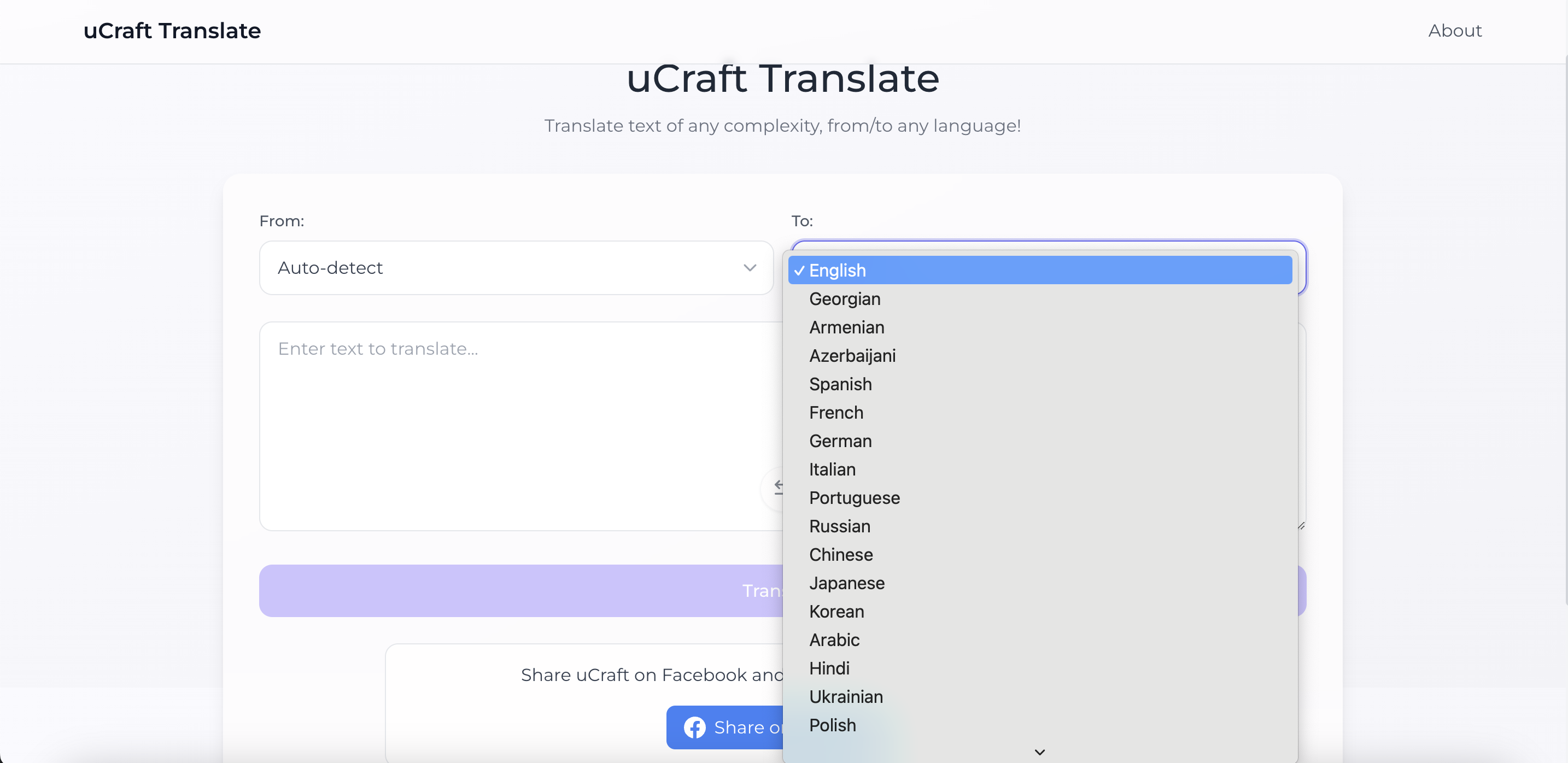Pick German in the dropdown

tap(840, 441)
